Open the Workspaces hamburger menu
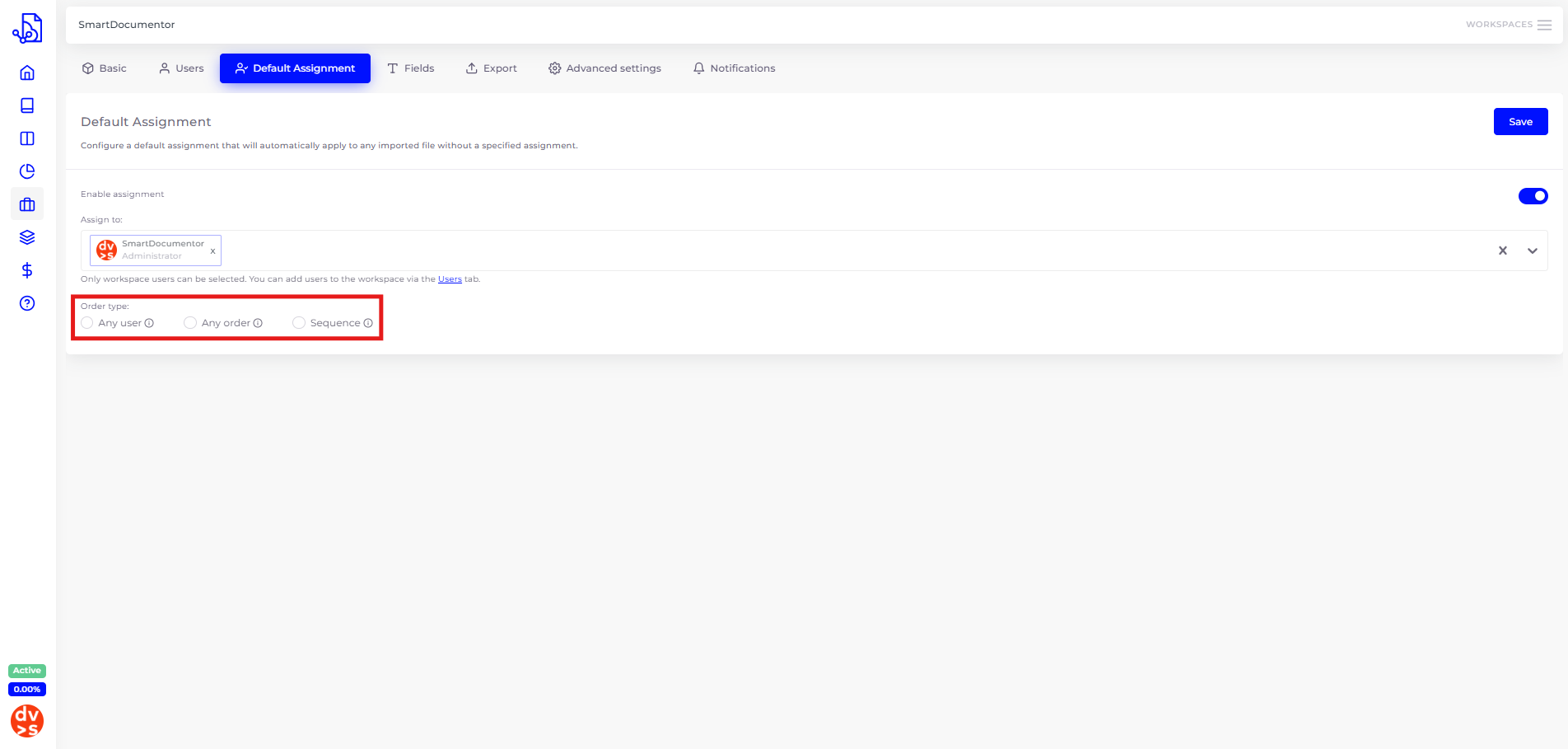1568x749 pixels. (1544, 25)
